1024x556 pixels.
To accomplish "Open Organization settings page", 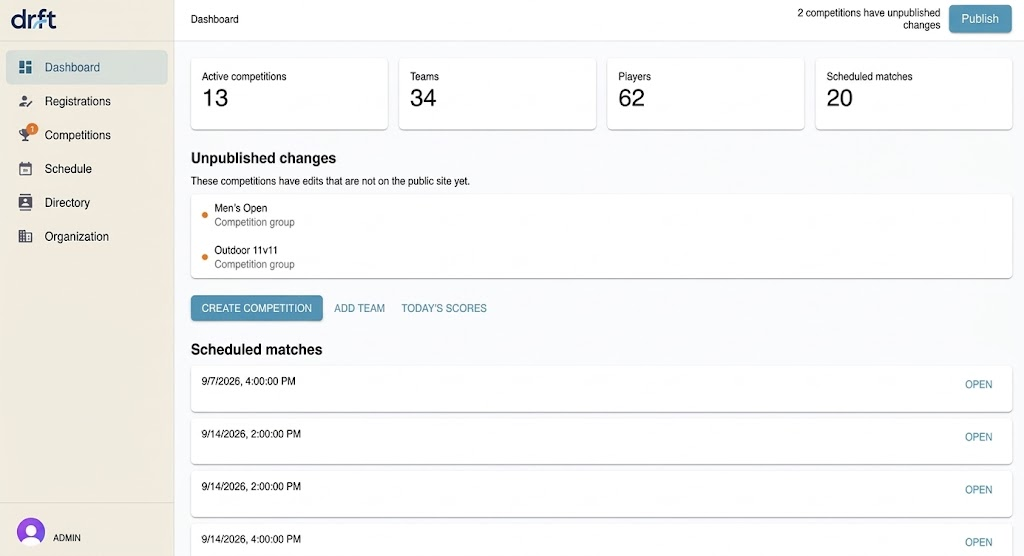I will pos(87,237).
